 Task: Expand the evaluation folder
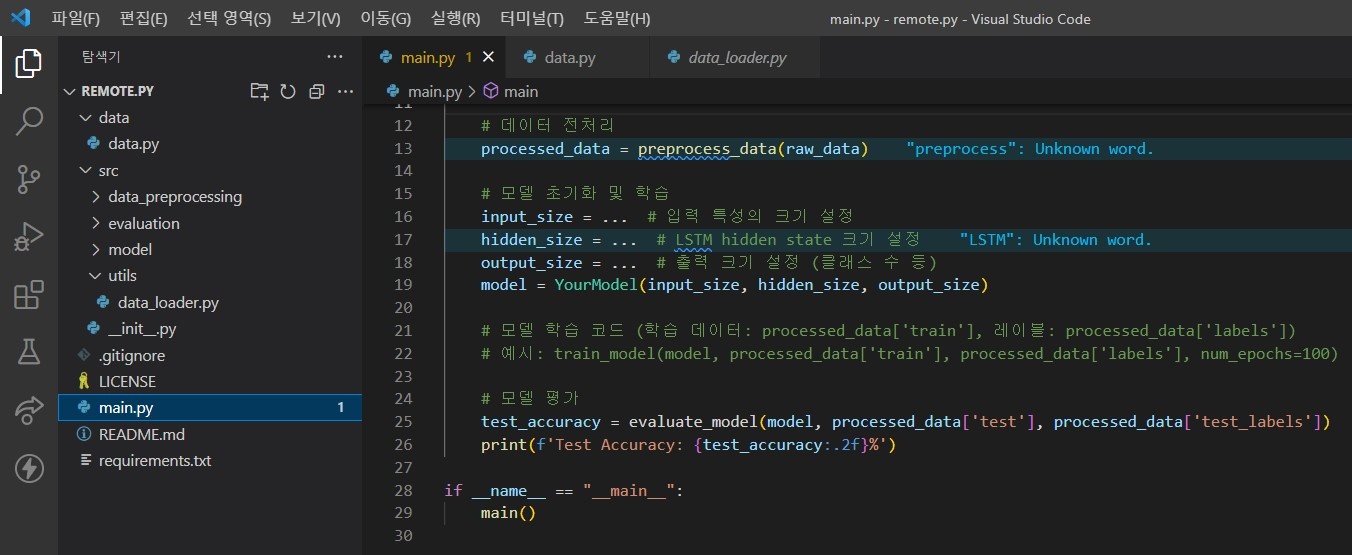pyautogui.click(x=95, y=223)
